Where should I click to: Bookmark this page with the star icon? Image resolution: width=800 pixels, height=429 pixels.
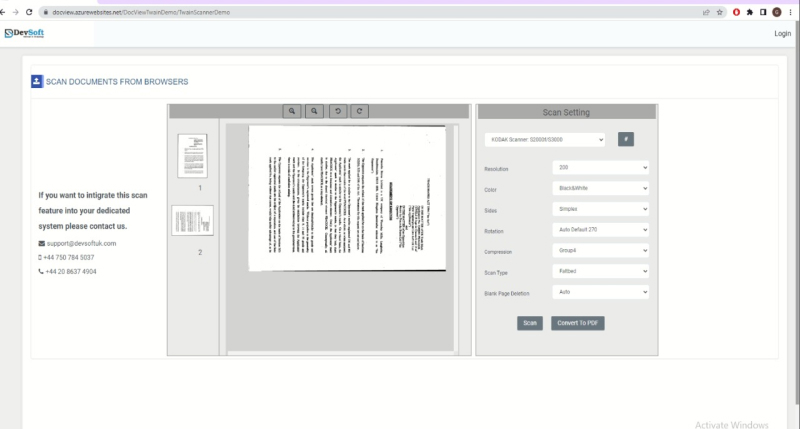pyautogui.click(x=720, y=11)
